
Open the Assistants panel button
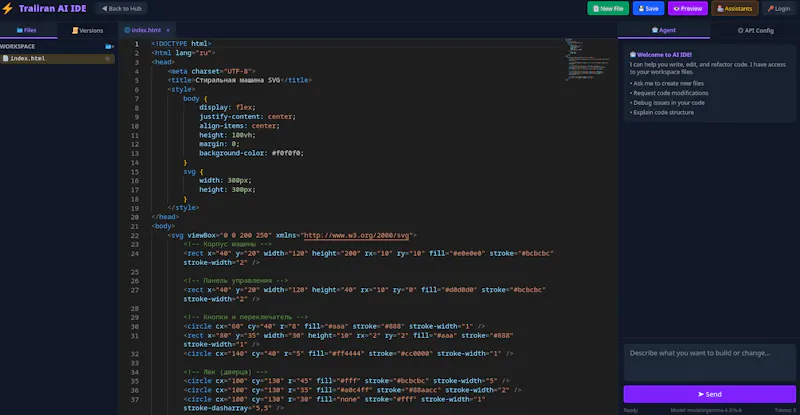coord(735,8)
